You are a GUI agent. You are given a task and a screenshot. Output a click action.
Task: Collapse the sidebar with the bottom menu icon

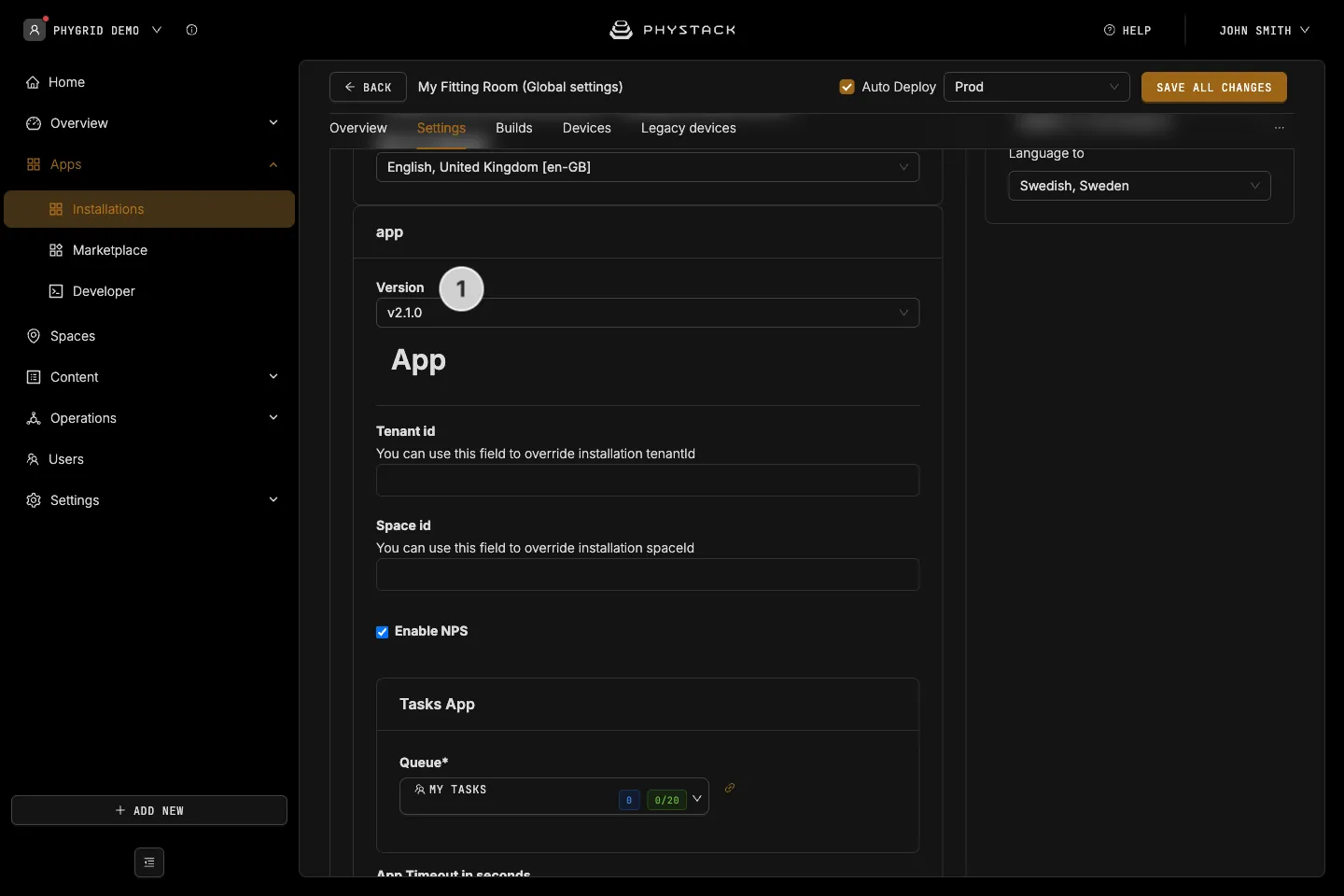point(149,862)
